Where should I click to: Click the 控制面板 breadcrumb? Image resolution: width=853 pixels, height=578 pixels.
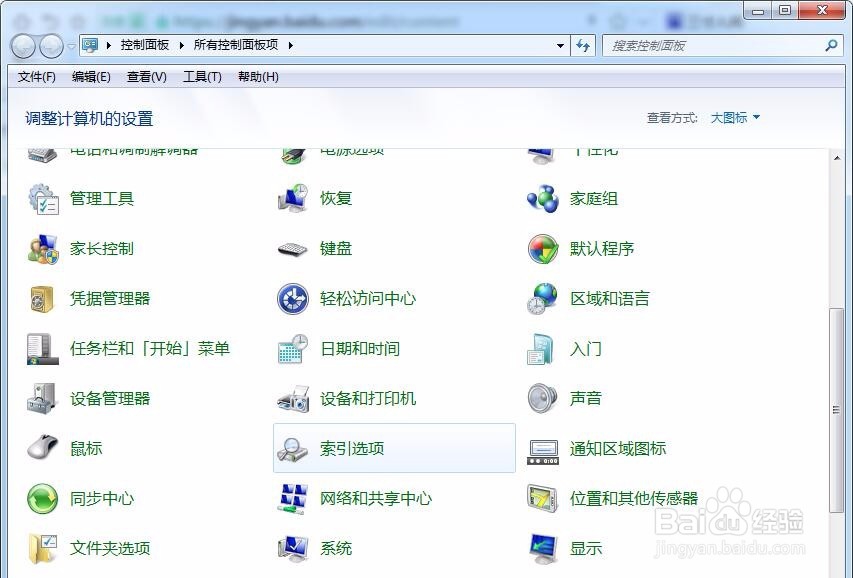[145, 45]
